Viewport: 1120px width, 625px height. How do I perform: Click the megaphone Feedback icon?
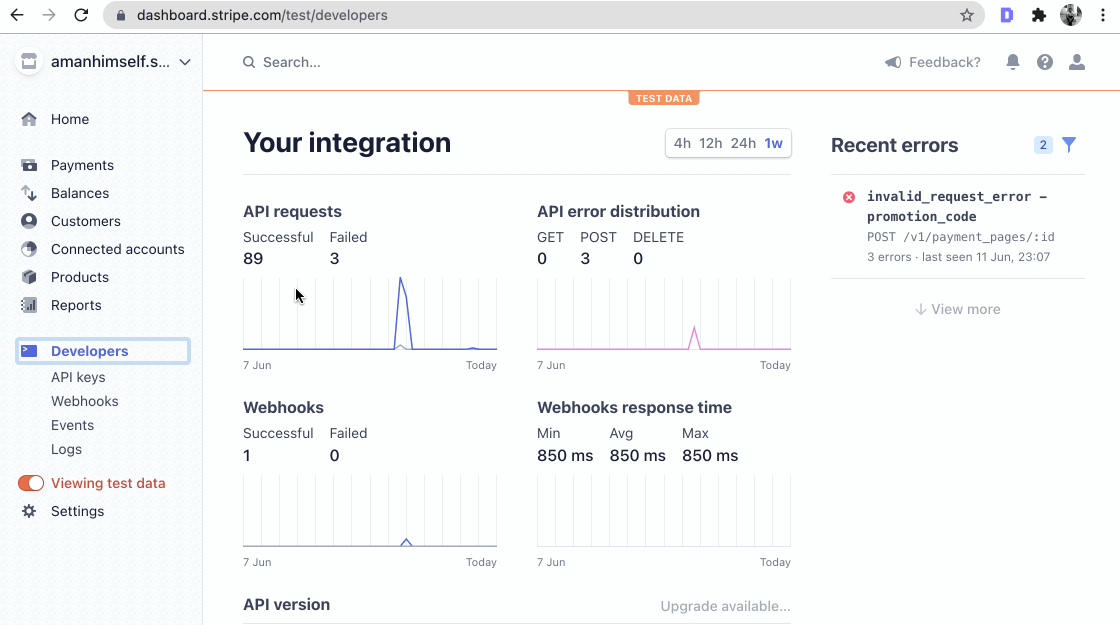pos(893,62)
